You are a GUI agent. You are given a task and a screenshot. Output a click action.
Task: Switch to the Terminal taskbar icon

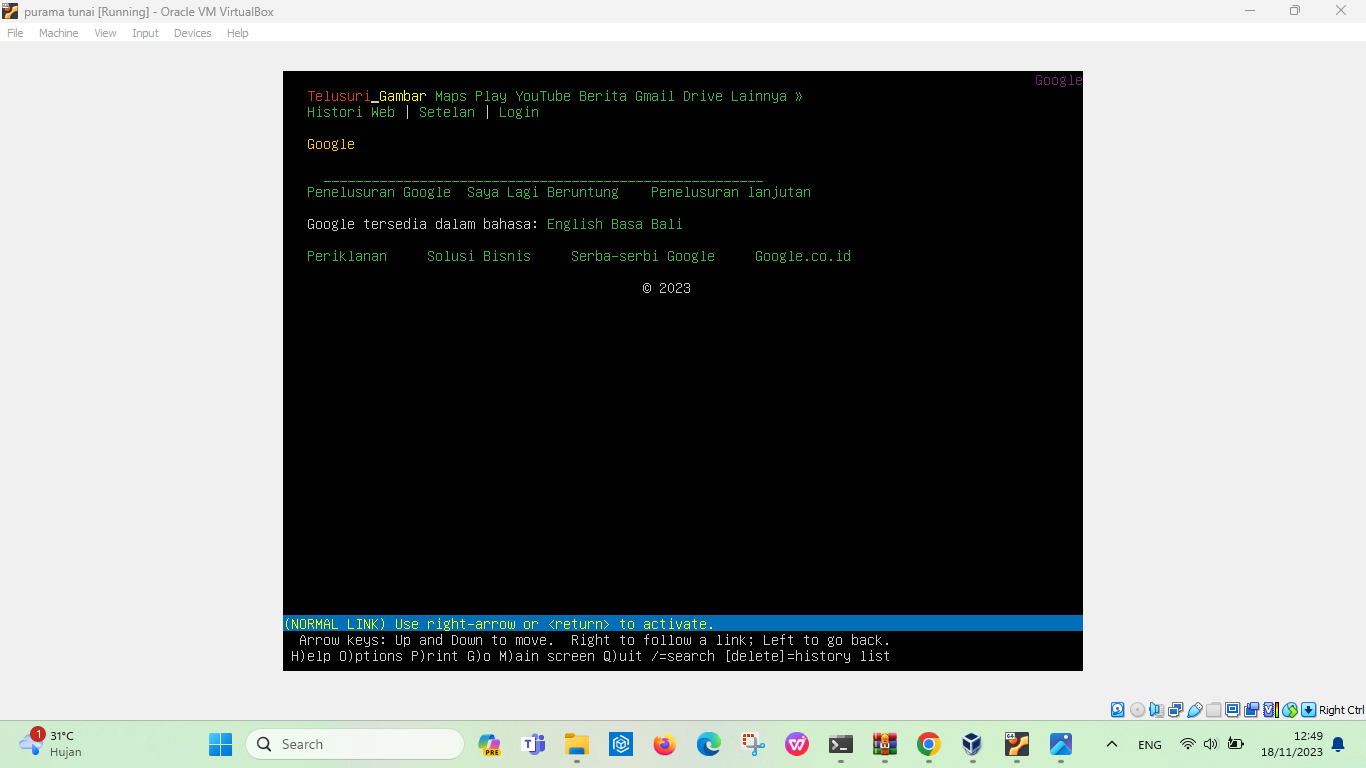[841, 744]
